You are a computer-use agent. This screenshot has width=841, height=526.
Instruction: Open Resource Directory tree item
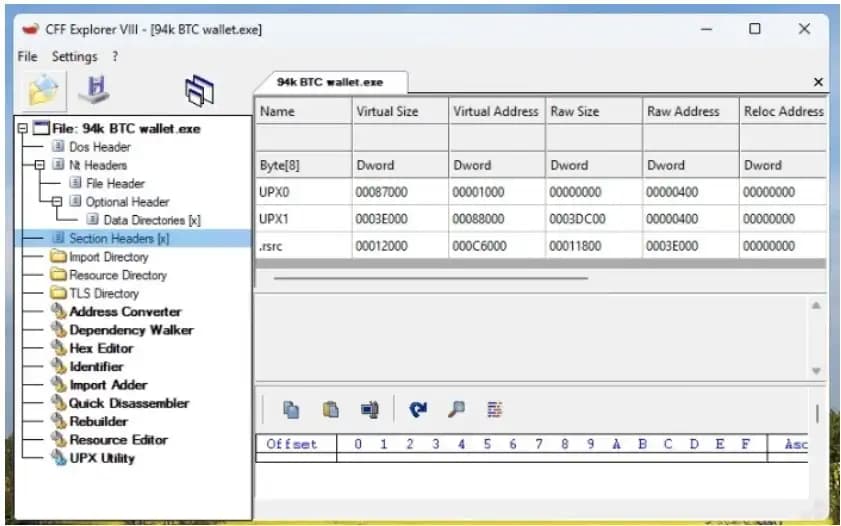point(118,275)
